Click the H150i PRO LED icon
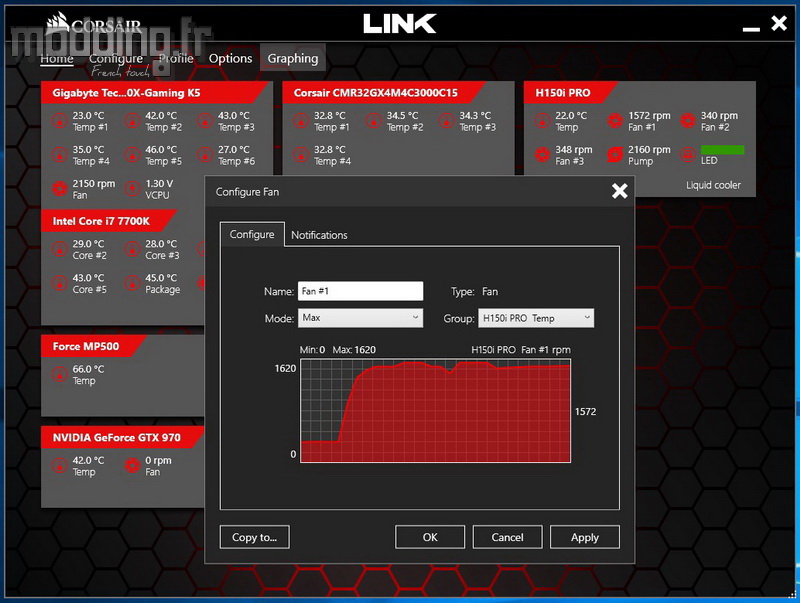This screenshot has height=603, width=800. (688, 155)
